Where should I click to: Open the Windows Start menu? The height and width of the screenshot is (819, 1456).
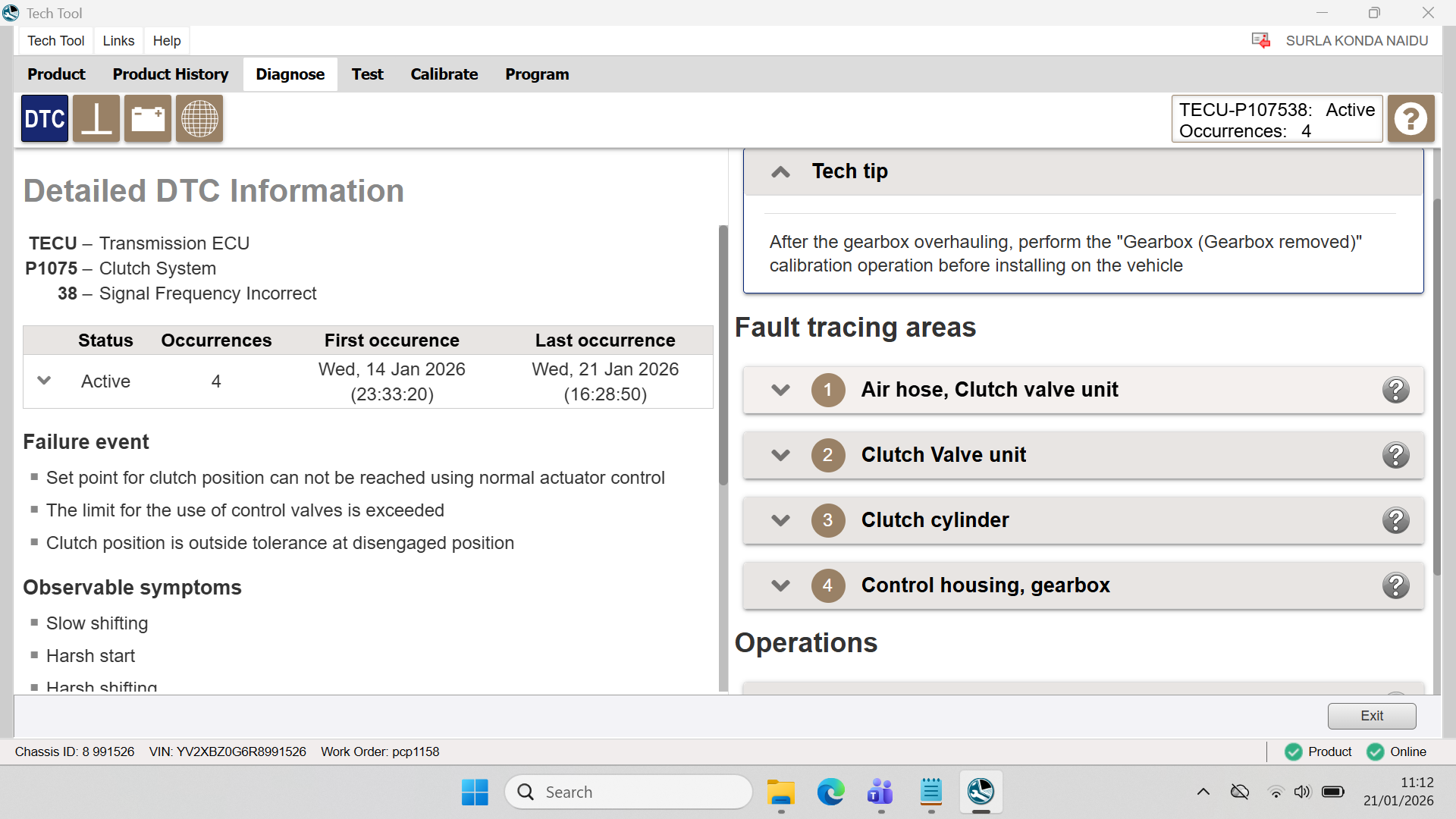pos(475,792)
